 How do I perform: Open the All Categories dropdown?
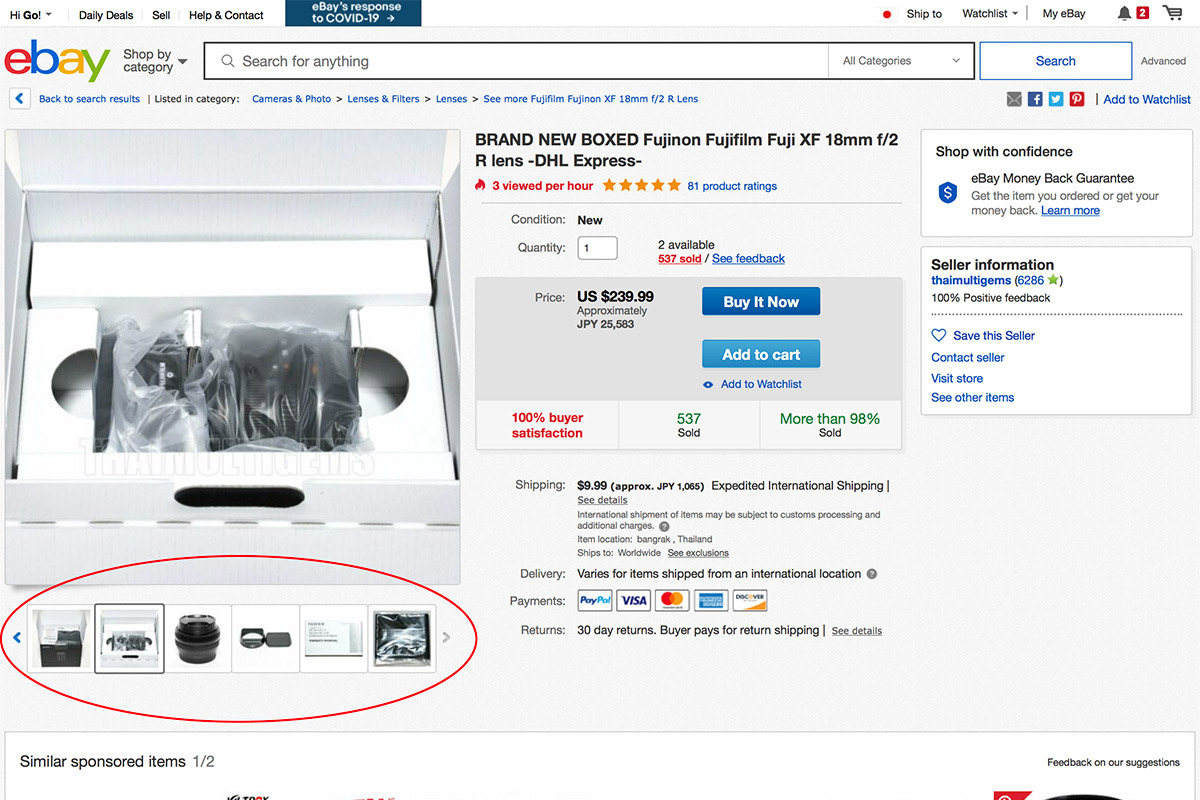point(901,61)
